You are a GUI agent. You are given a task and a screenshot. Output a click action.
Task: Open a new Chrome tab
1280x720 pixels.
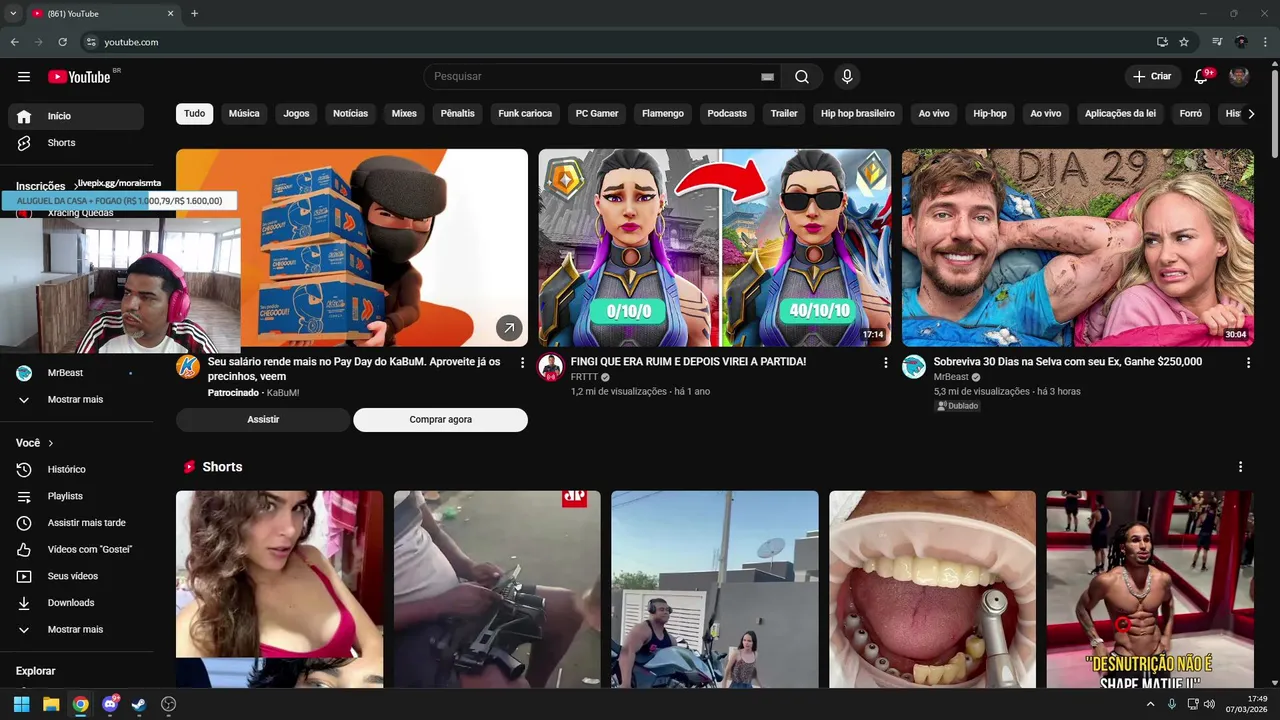pyautogui.click(x=194, y=14)
